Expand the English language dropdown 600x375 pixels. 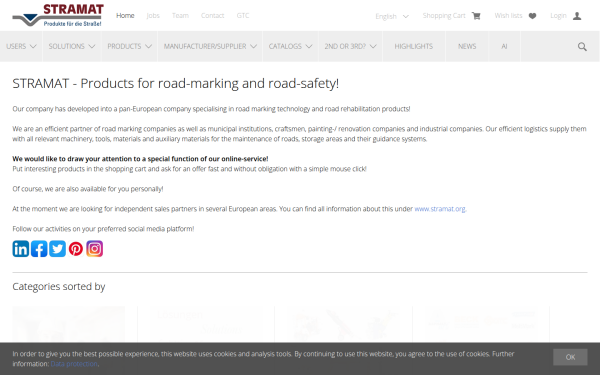[392, 16]
